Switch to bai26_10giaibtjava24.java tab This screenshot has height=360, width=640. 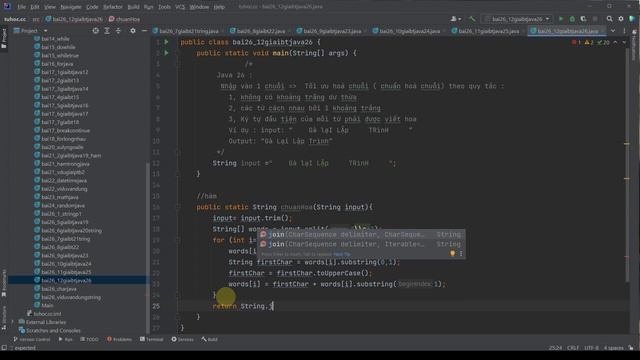409,31
